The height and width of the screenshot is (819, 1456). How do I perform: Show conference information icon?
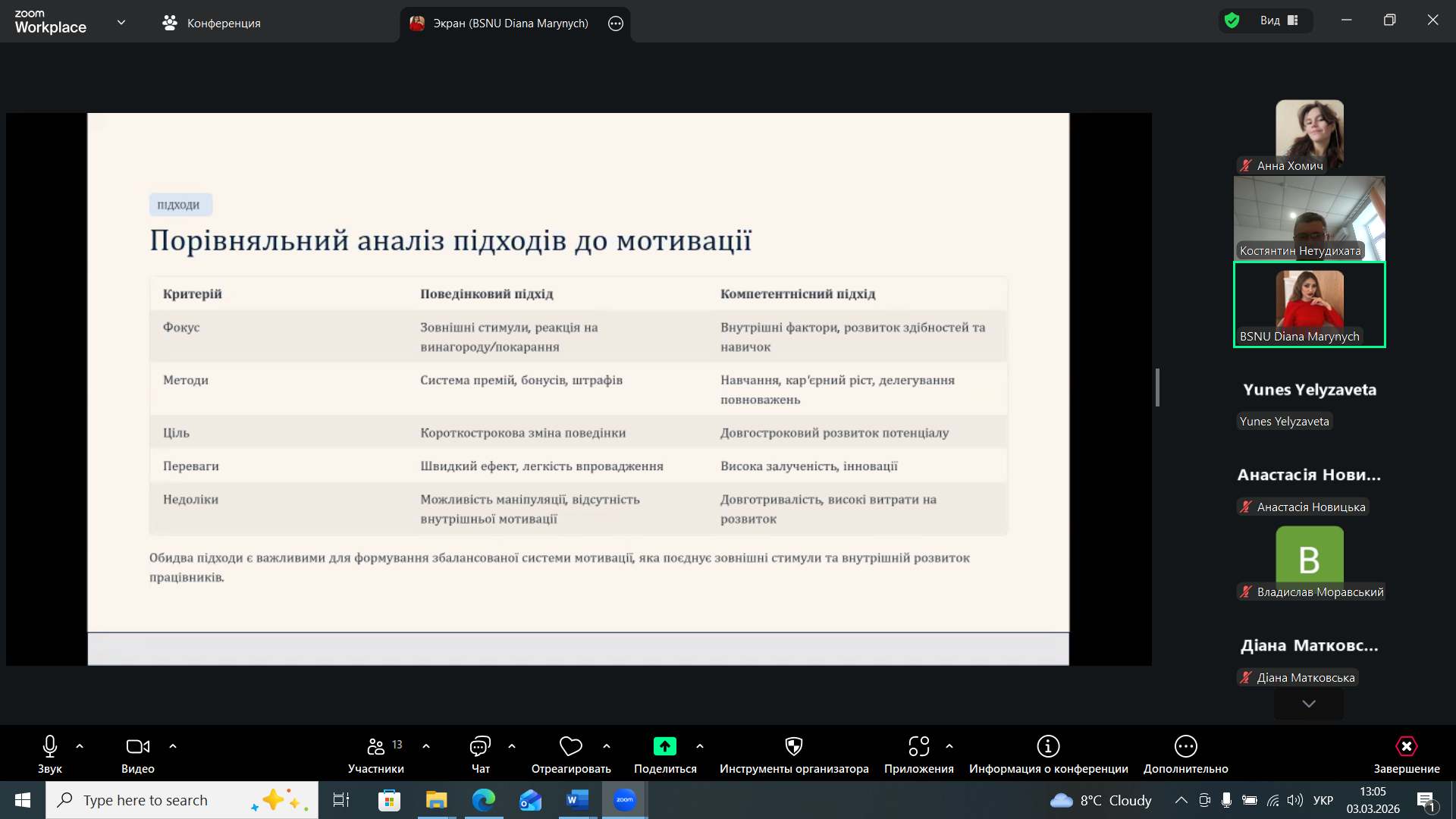pos(1048,747)
